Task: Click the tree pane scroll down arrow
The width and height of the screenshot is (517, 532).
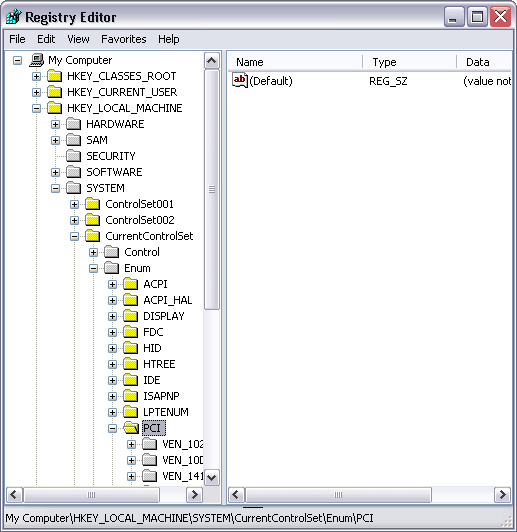Action: point(212,478)
